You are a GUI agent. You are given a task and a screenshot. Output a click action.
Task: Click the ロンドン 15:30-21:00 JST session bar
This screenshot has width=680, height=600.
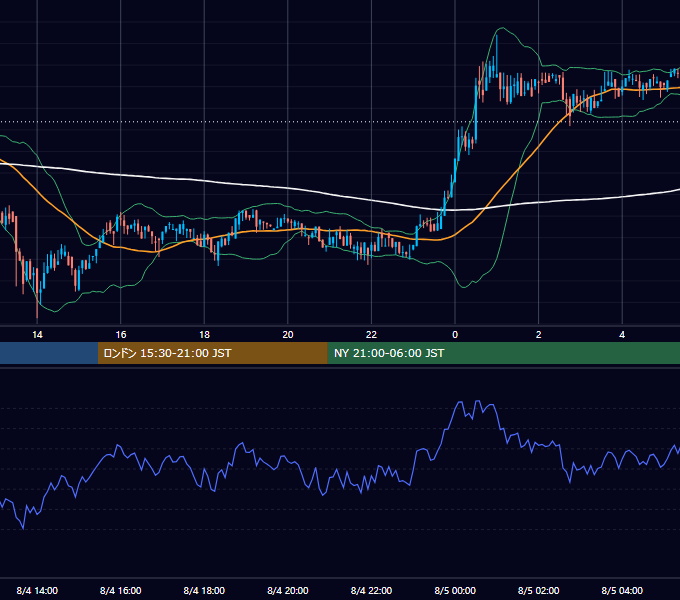coord(212,353)
